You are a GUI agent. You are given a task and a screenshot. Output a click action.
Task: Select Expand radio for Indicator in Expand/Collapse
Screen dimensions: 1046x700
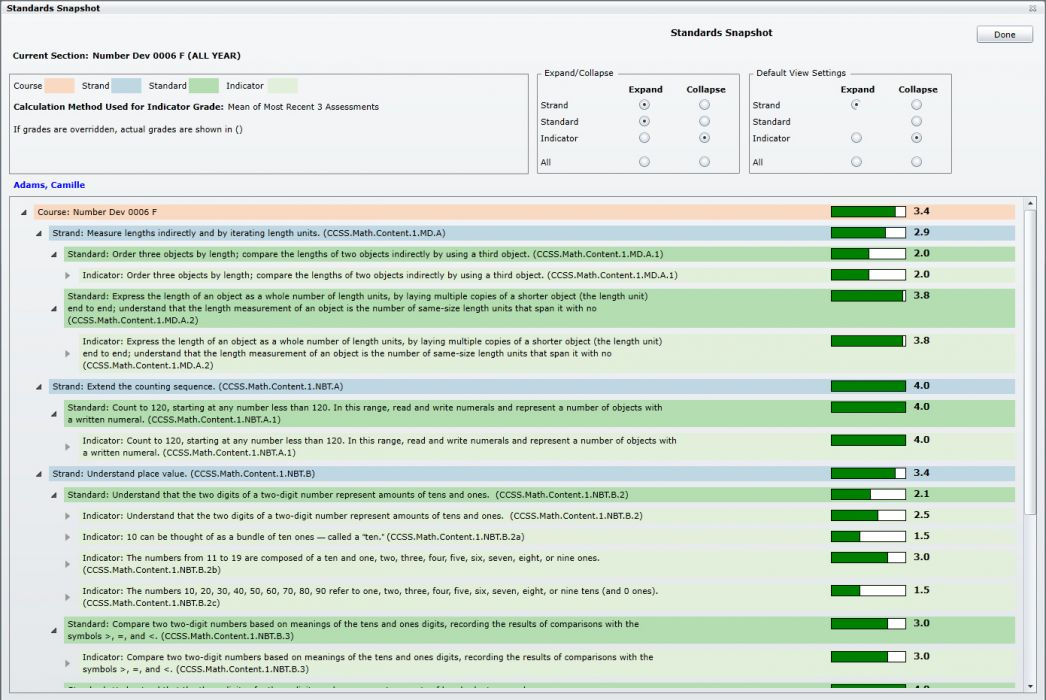click(644, 138)
